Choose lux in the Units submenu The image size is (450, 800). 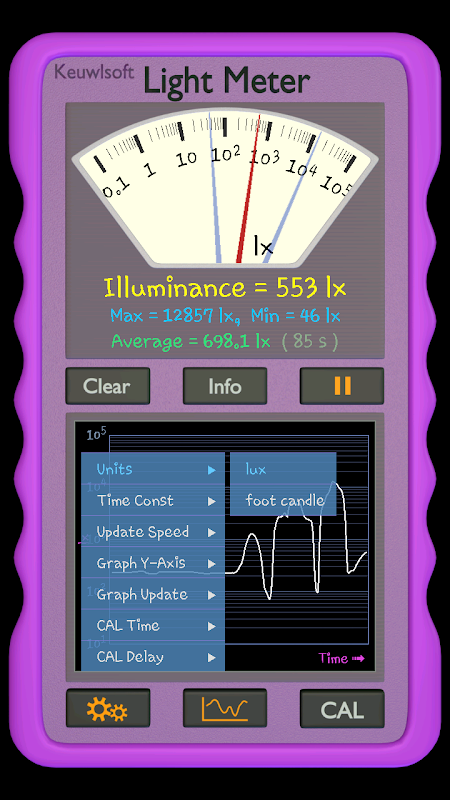(x=283, y=469)
